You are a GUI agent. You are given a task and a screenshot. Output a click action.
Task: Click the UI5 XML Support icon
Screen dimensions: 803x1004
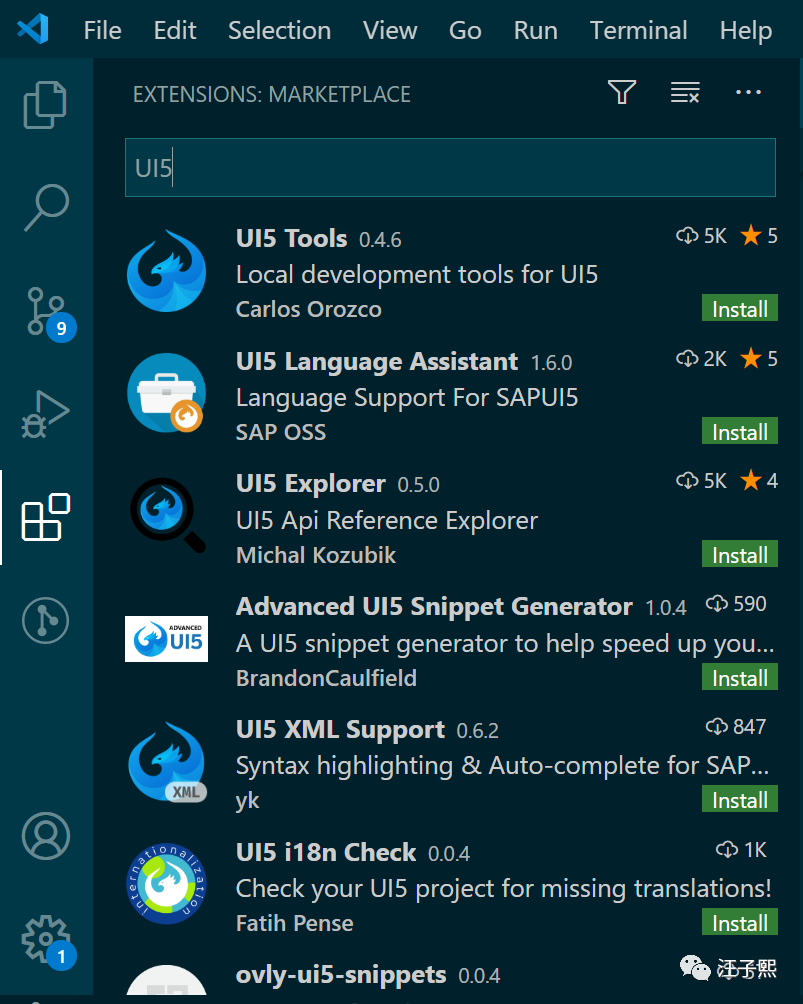(x=166, y=762)
